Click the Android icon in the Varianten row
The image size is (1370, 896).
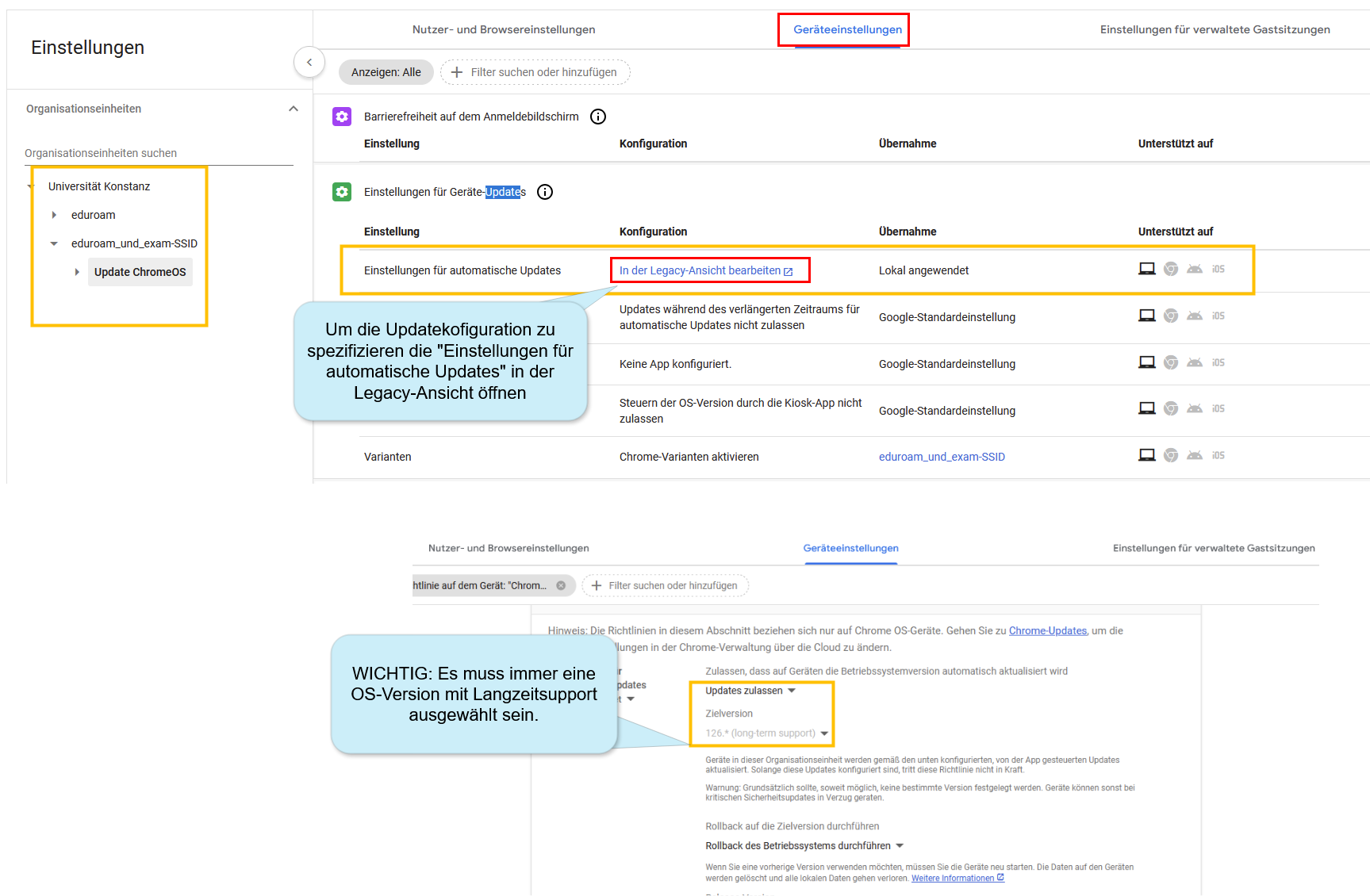pos(1195,455)
